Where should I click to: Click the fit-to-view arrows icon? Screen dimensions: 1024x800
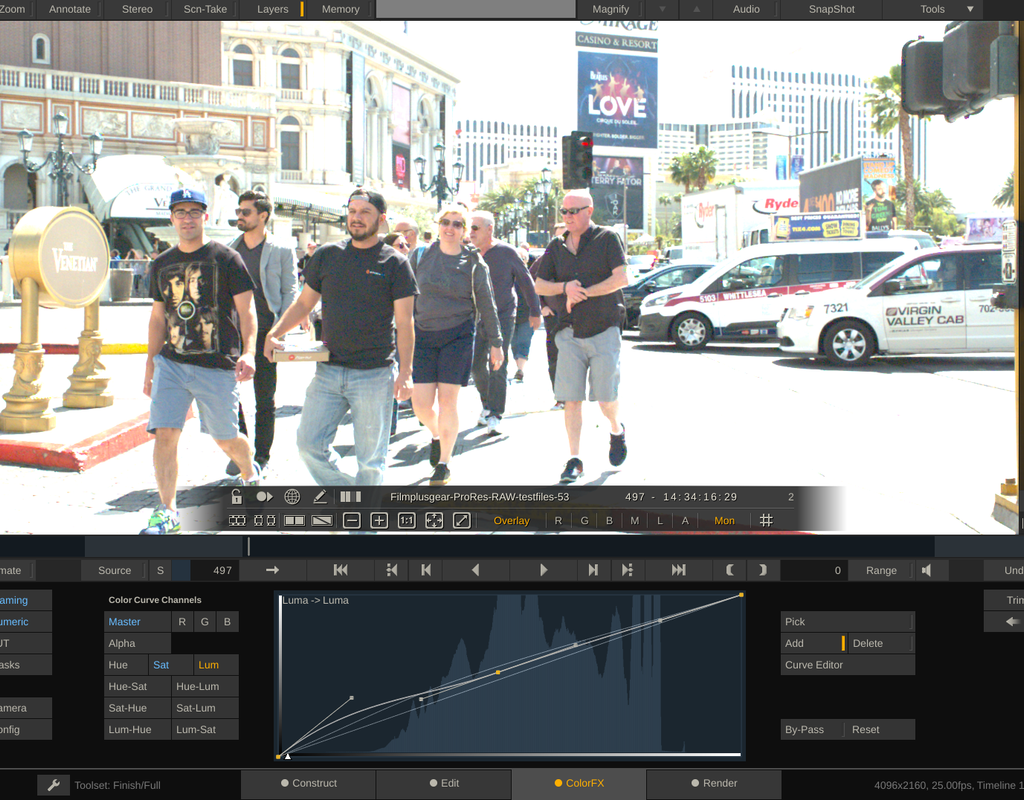coord(434,520)
